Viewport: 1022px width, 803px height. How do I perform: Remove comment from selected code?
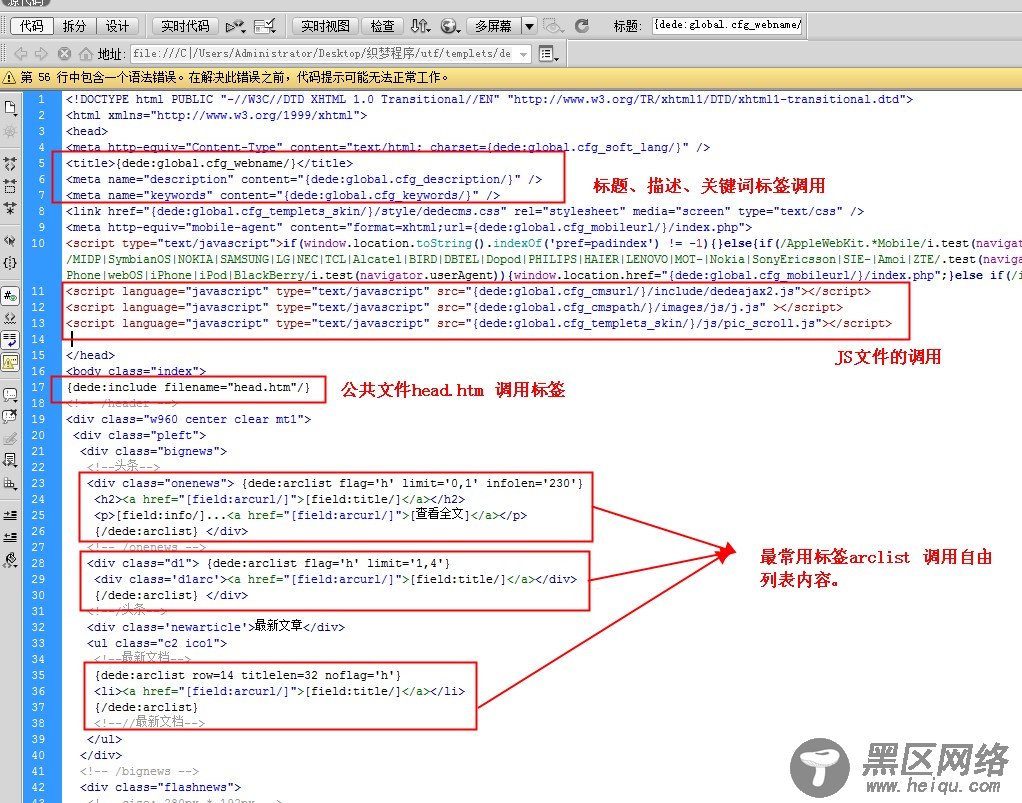[10, 416]
